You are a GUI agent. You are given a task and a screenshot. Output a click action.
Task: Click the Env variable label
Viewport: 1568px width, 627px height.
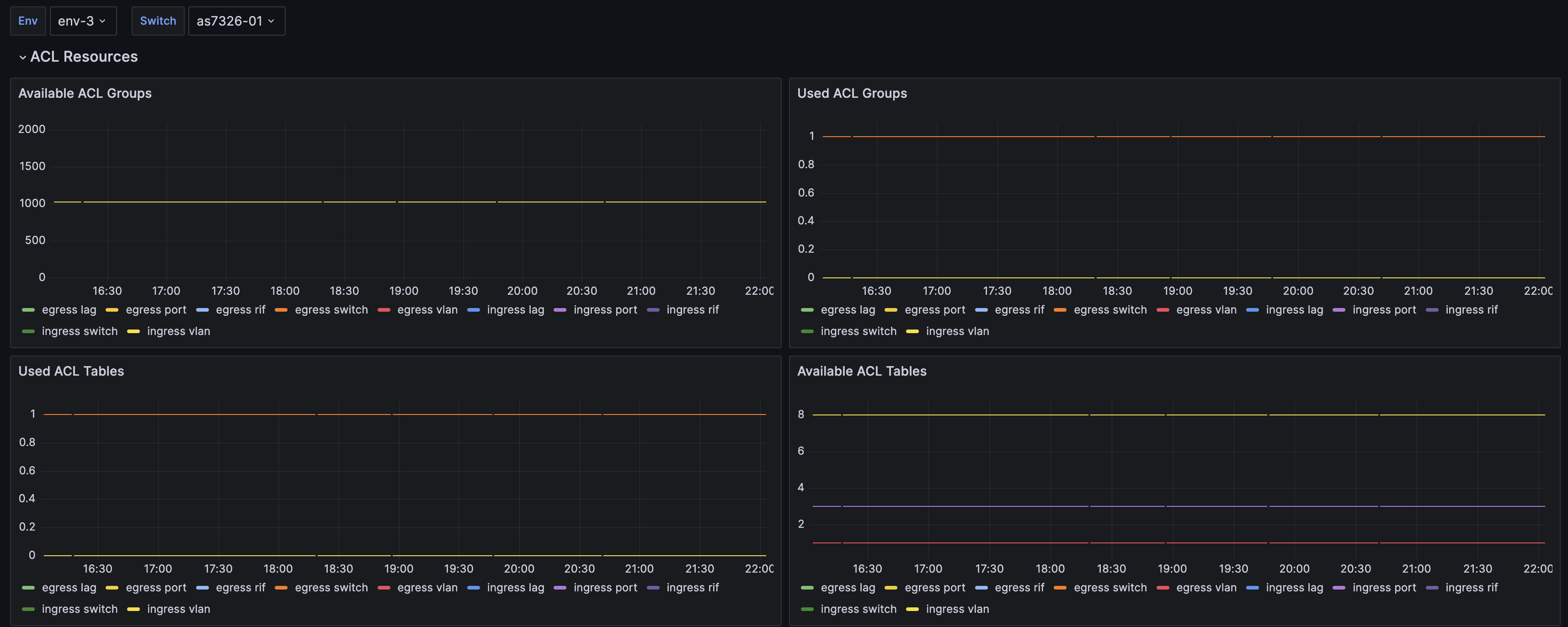28,21
